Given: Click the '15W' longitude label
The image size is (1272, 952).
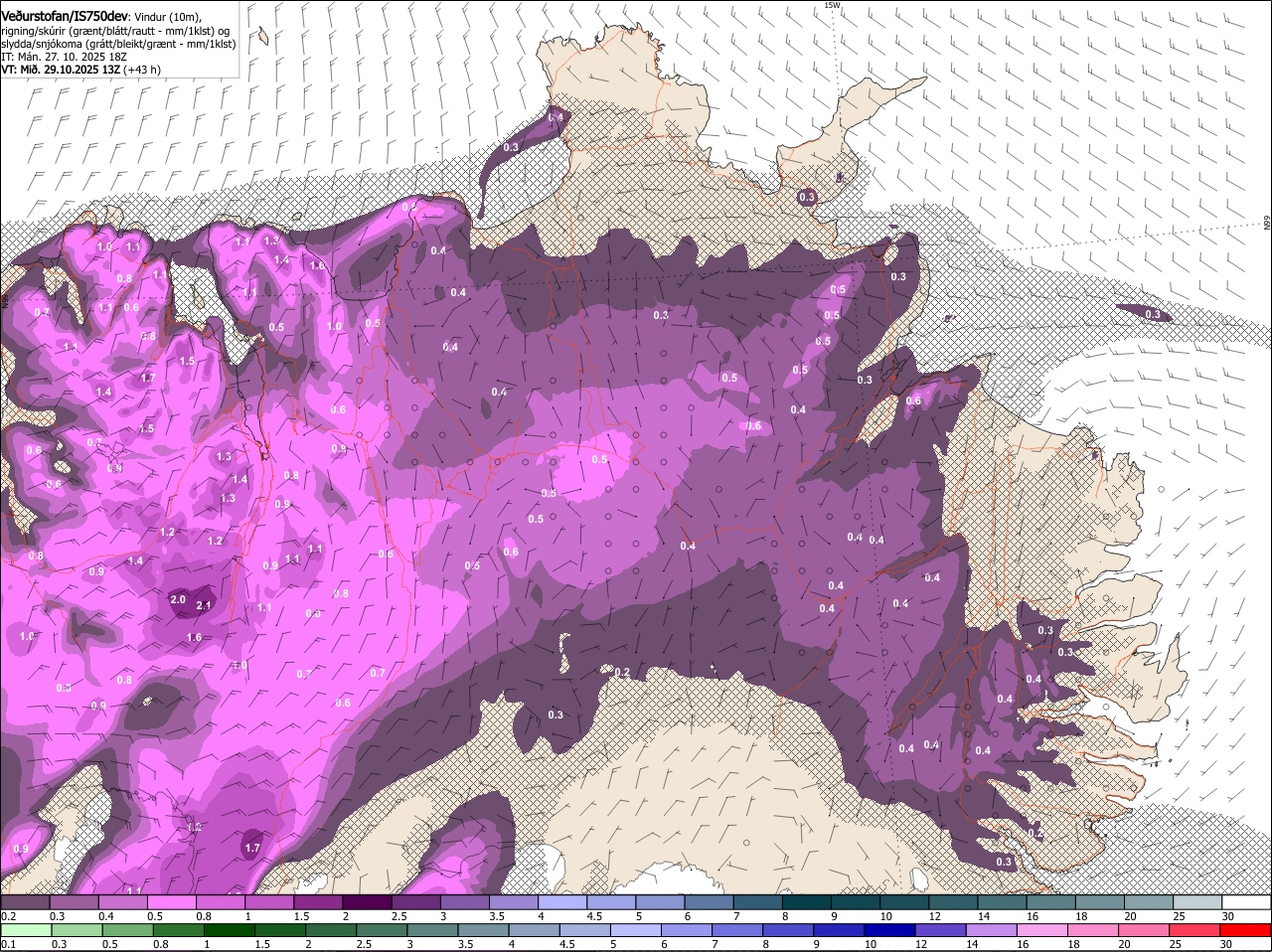Looking at the screenshot, I should coord(832,5).
